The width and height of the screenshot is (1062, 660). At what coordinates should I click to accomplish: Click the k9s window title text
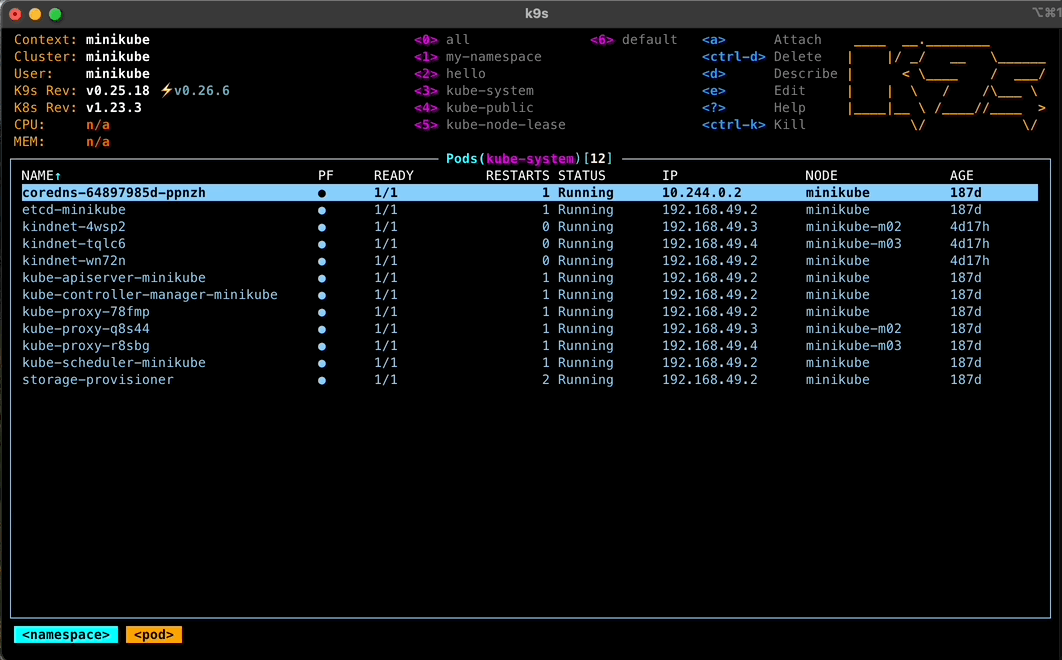point(536,14)
